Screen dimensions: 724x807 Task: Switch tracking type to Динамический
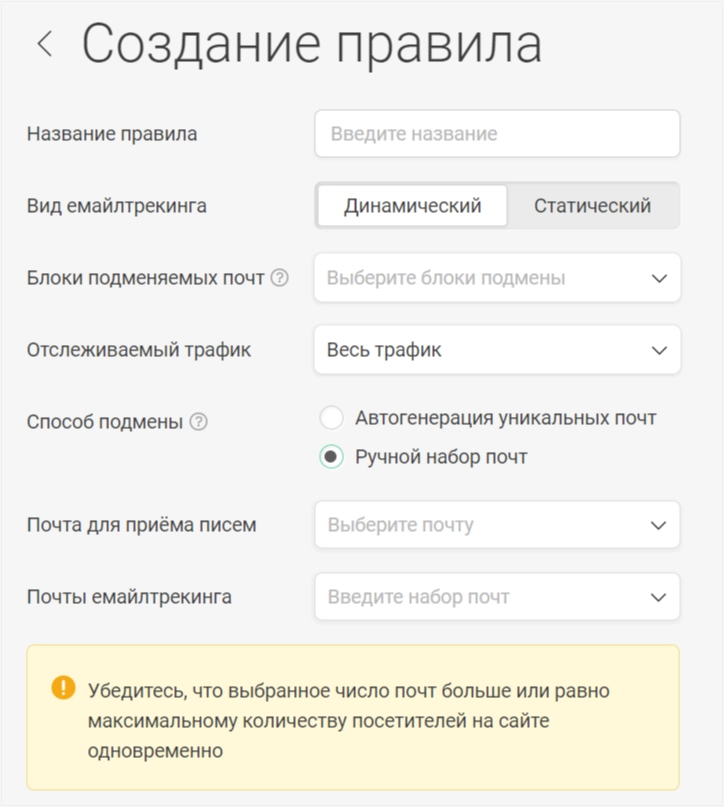pos(412,206)
